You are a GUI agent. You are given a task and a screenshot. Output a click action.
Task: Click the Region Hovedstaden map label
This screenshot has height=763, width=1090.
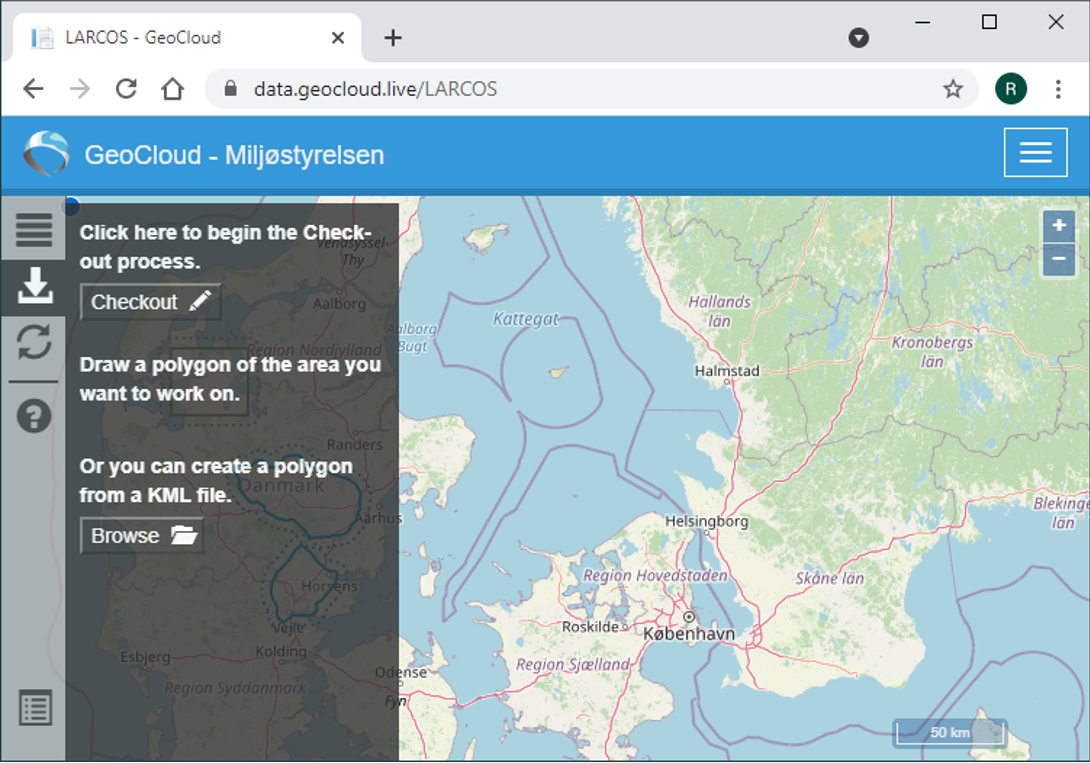coord(655,575)
